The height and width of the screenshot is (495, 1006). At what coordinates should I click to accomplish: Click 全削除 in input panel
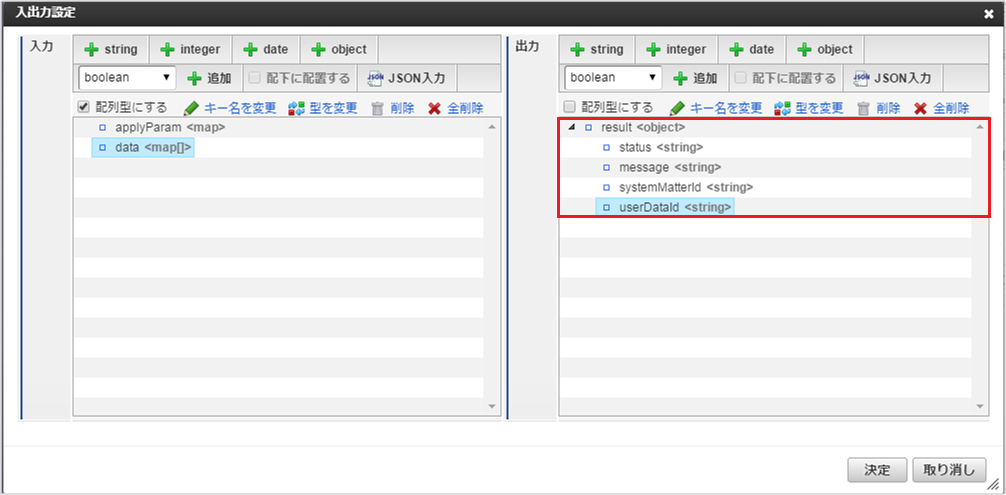pos(456,108)
